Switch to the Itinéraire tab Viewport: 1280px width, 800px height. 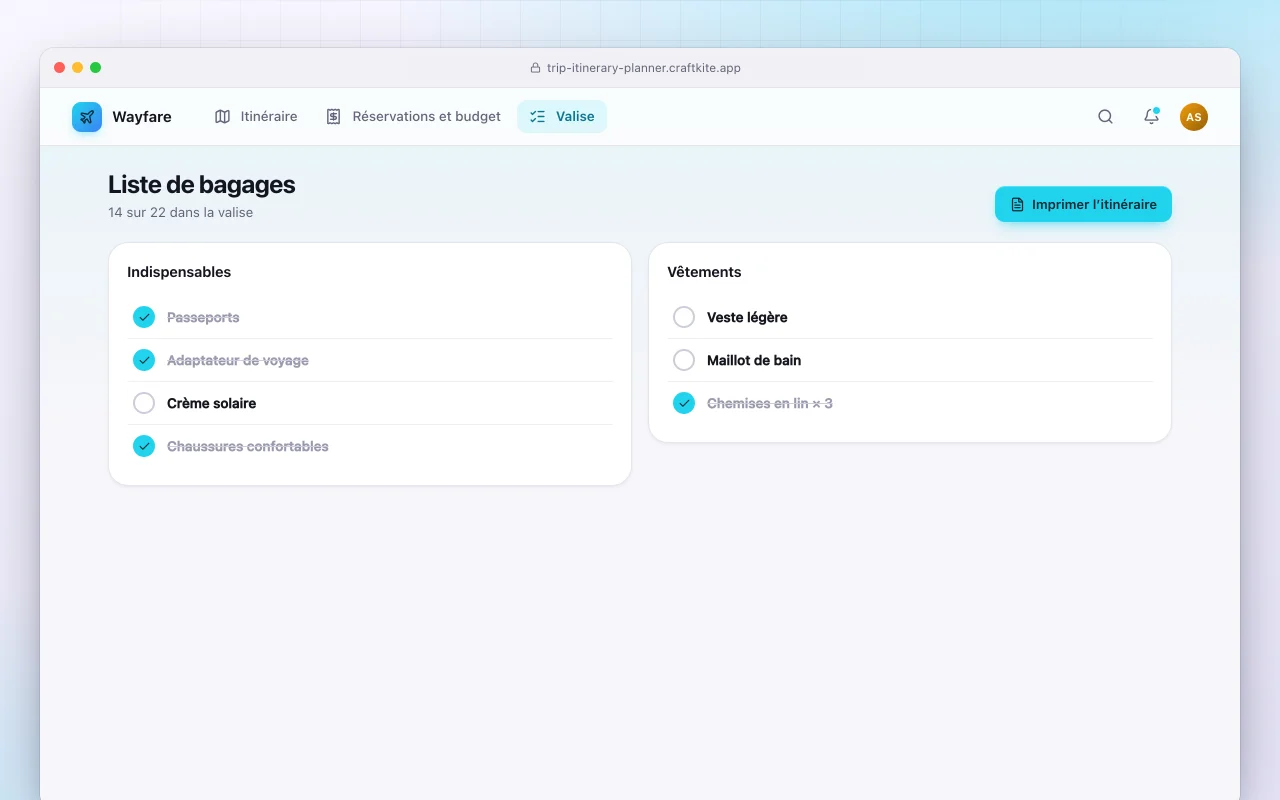[x=256, y=117]
